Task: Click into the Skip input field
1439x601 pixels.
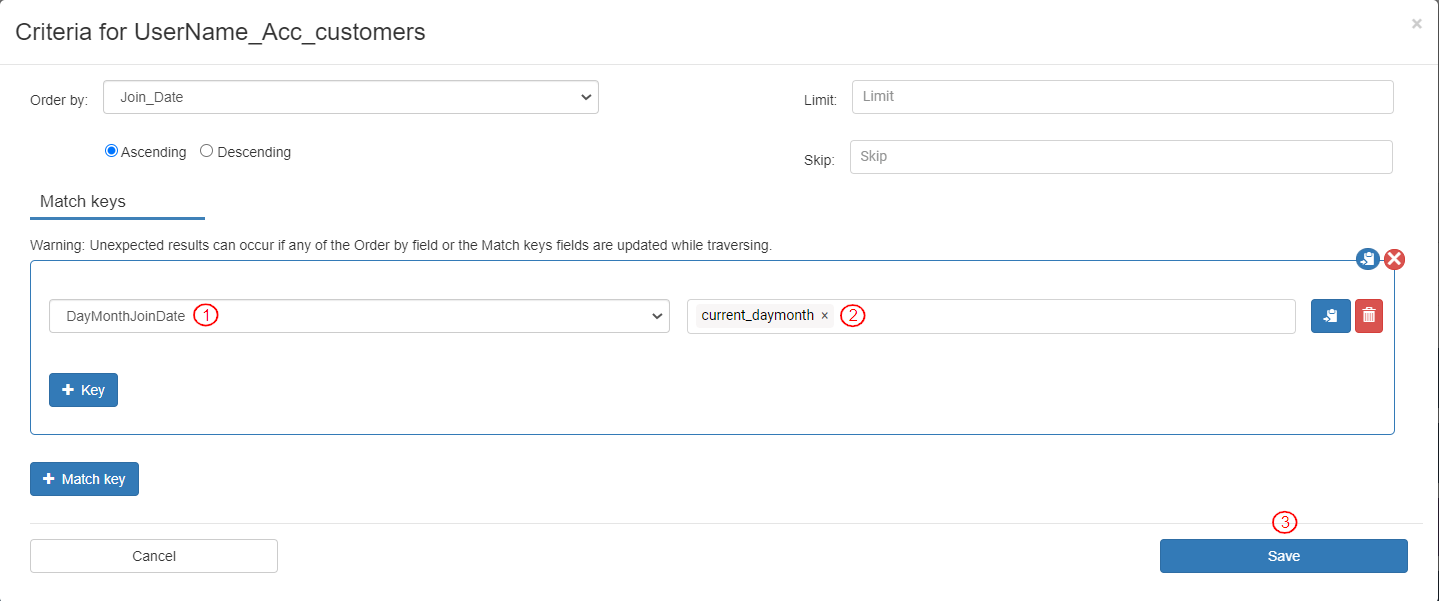Action: click(1120, 157)
